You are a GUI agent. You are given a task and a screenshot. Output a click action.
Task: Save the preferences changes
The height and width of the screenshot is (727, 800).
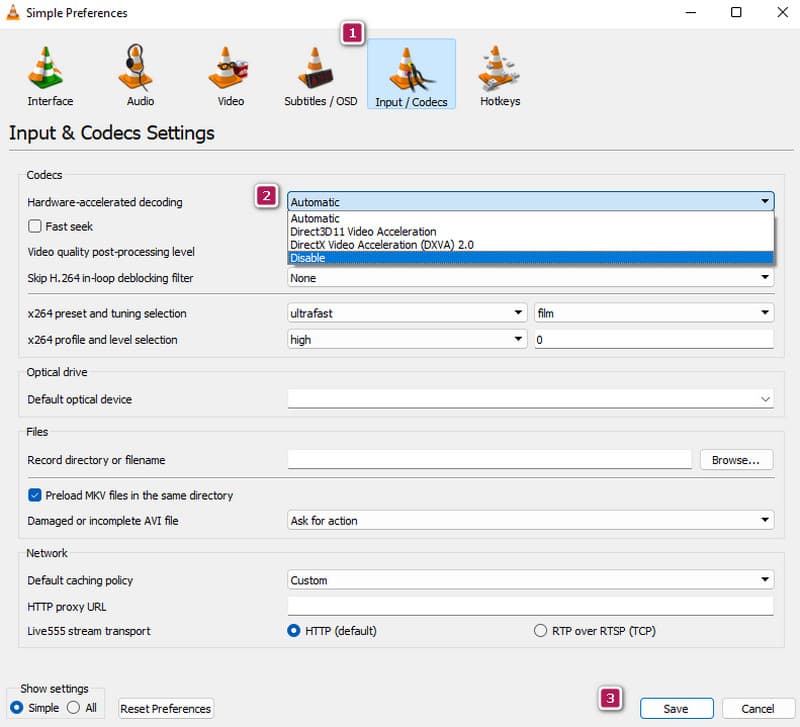(x=675, y=708)
